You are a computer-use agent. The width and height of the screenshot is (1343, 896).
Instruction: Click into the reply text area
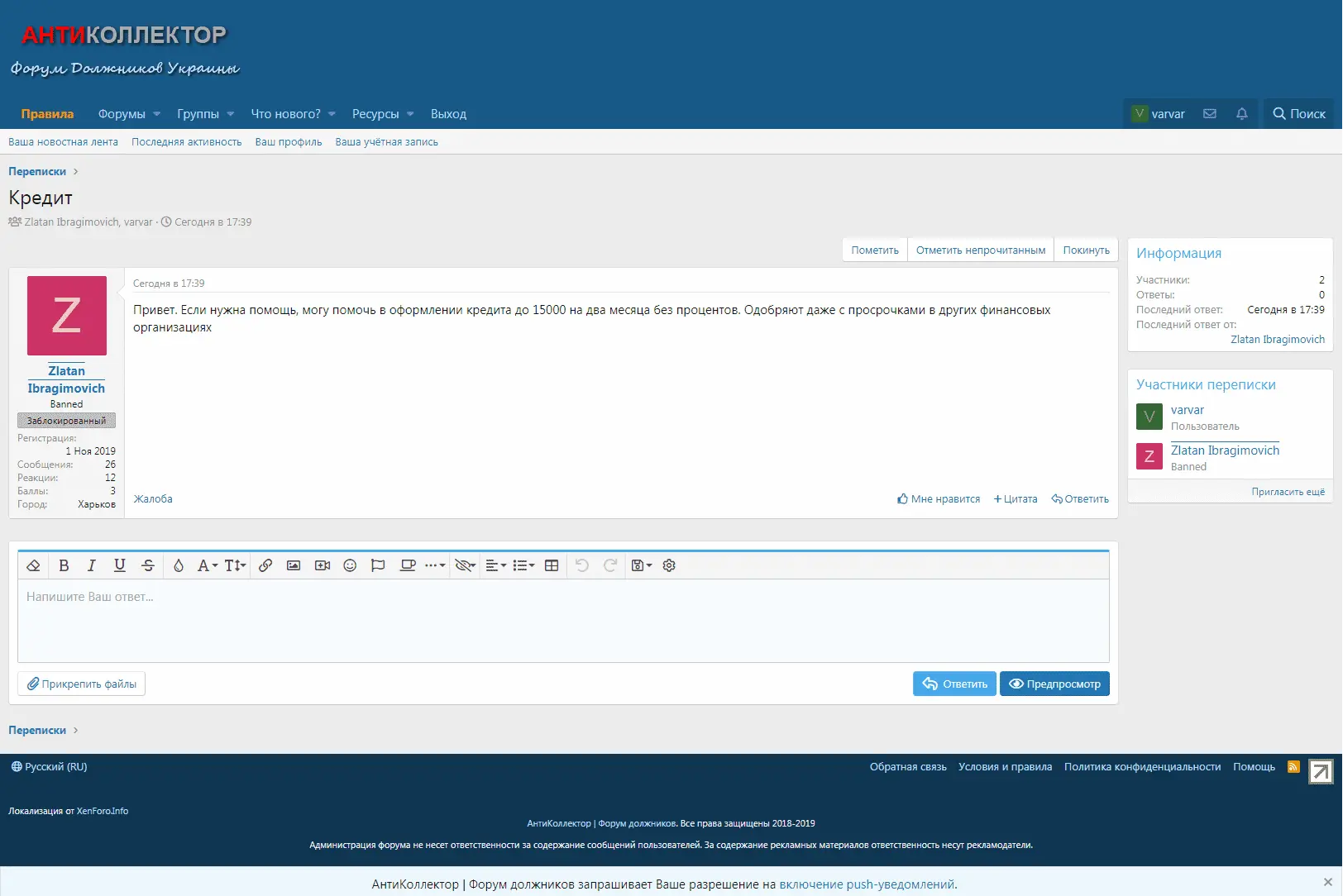point(562,620)
